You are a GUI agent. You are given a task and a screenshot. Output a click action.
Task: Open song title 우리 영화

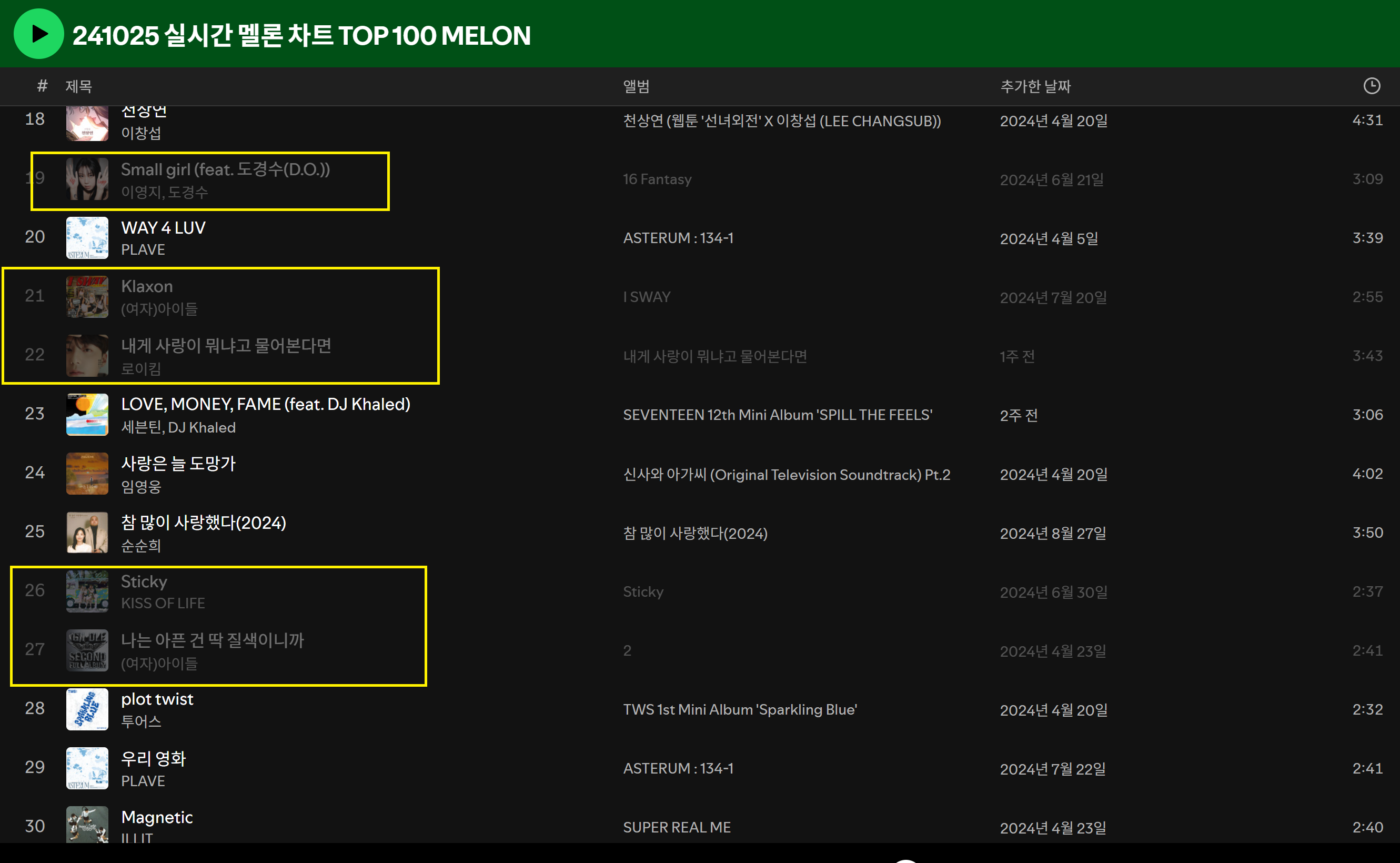154,759
